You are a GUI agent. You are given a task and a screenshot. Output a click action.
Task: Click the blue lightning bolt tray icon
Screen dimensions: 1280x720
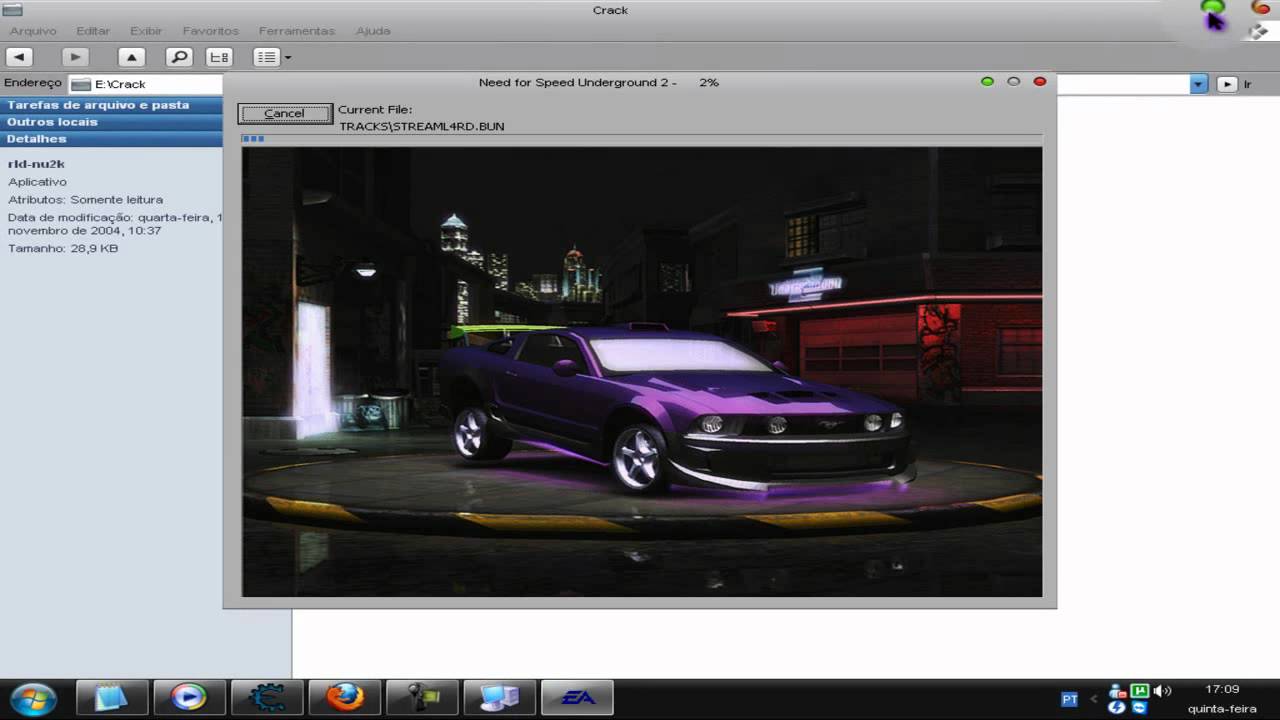(x=1117, y=708)
